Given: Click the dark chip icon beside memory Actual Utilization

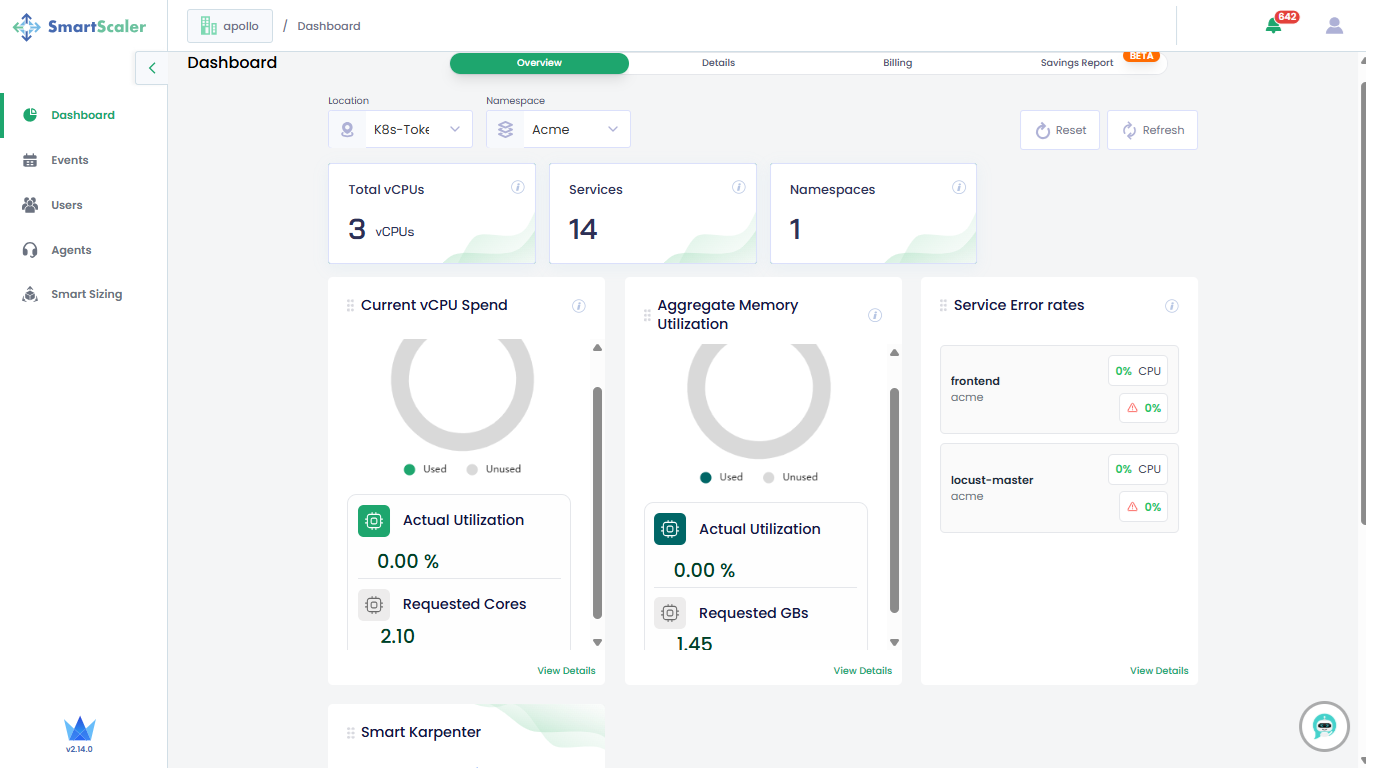Looking at the screenshot, I should [x=670, y=529].
